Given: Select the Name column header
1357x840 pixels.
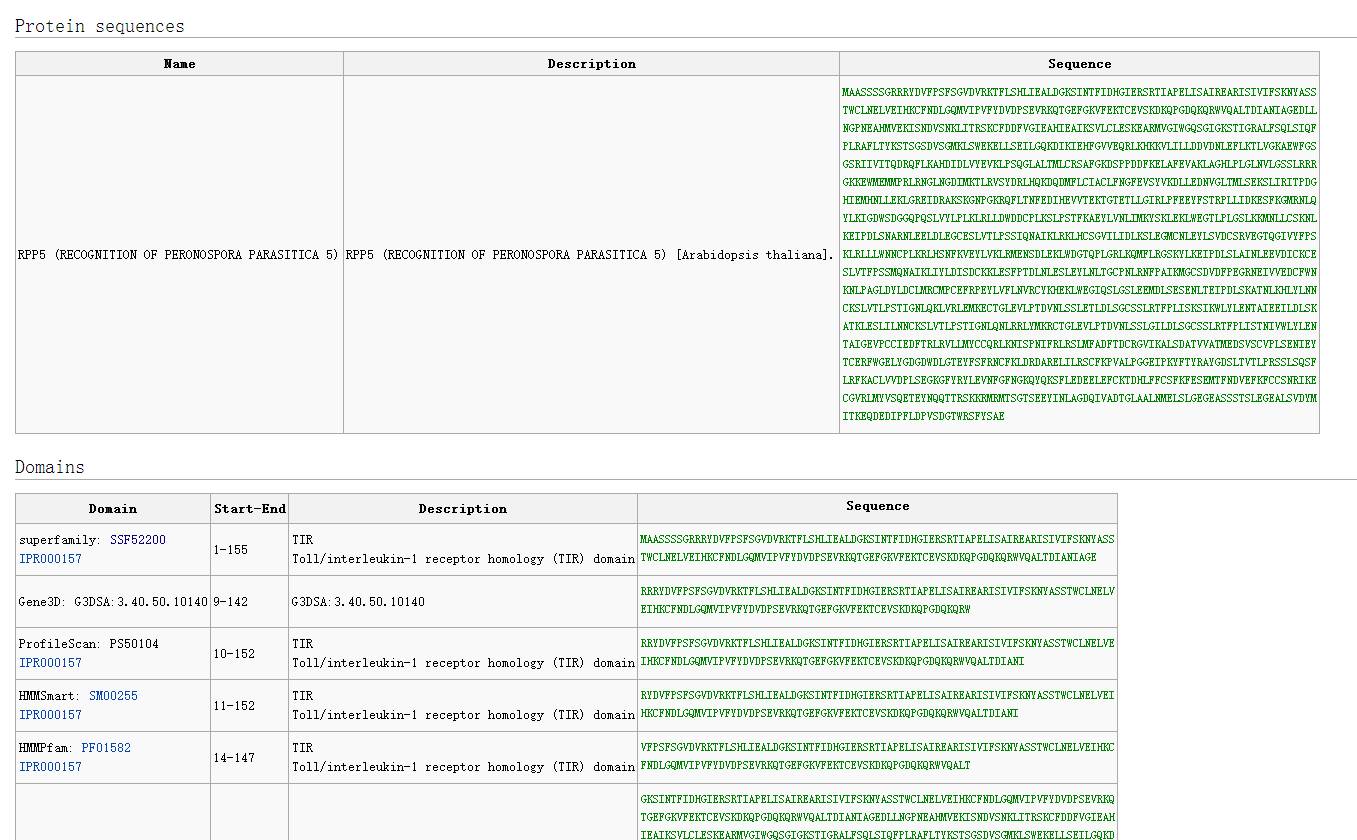Looking at the screenshot, I should [178, 63].
